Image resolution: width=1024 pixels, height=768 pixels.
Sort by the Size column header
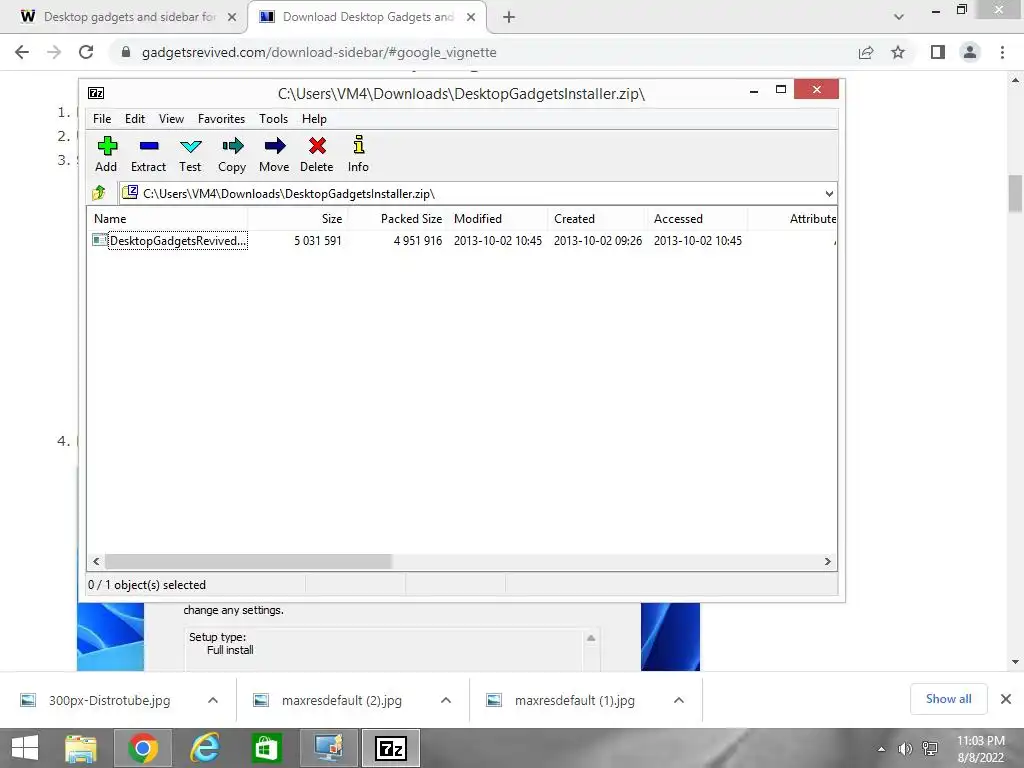click(x=298, y=219)
